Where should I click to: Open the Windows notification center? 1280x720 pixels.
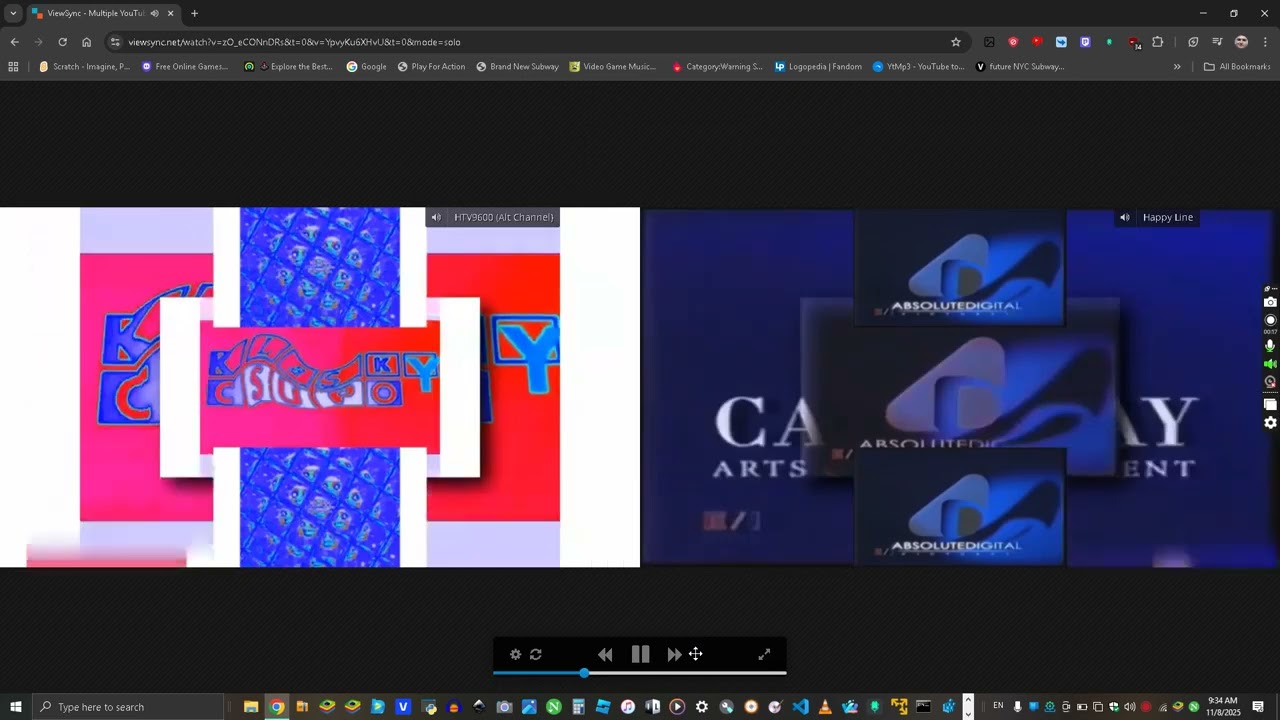pos(1258,707)
